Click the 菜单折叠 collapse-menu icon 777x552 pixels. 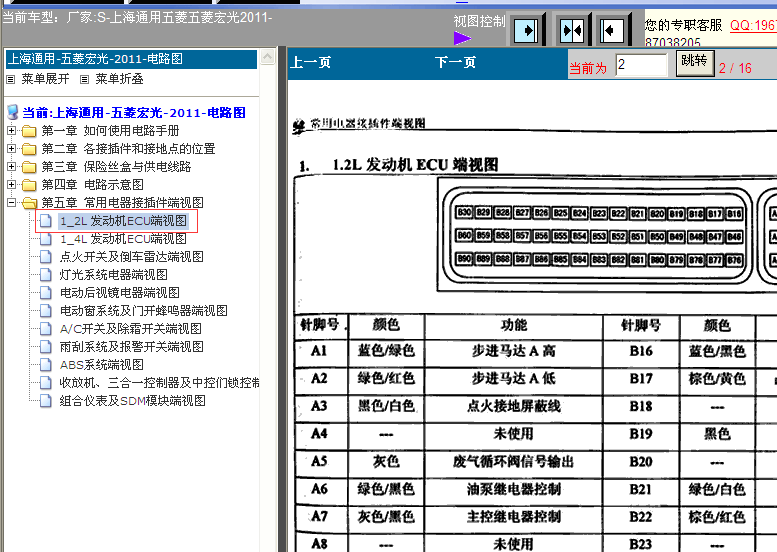[x=85, y=79]
